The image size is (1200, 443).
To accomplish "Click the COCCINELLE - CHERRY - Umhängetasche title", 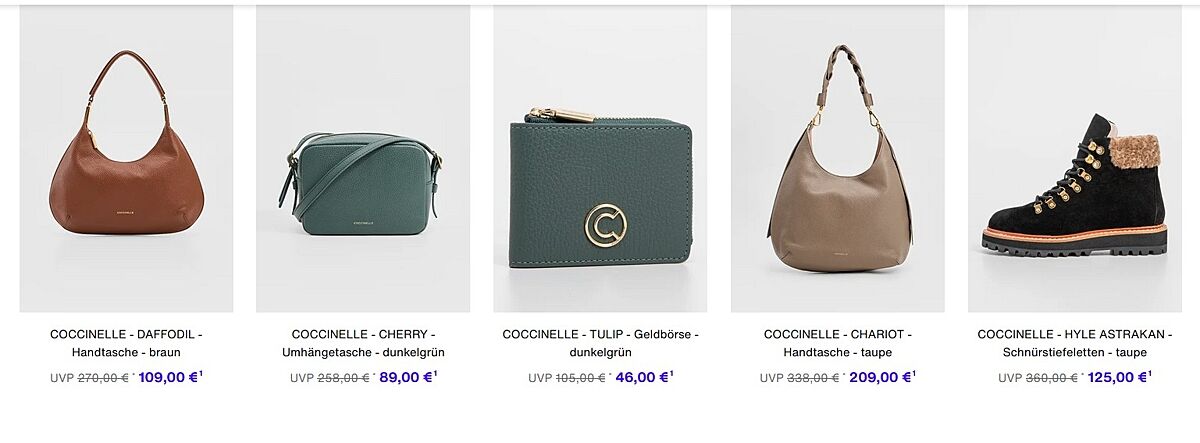I will 363,343.
